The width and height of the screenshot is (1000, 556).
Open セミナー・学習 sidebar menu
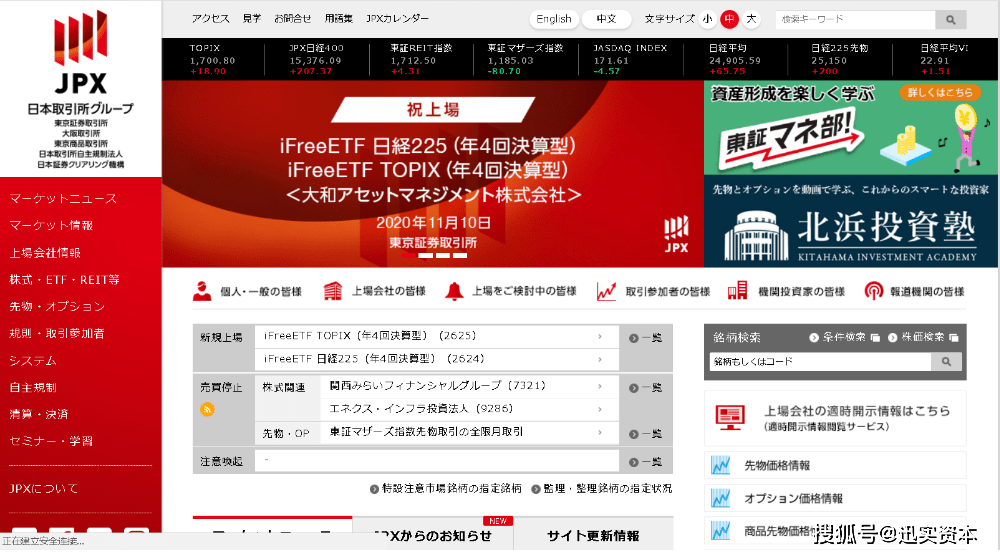[51, 441]
